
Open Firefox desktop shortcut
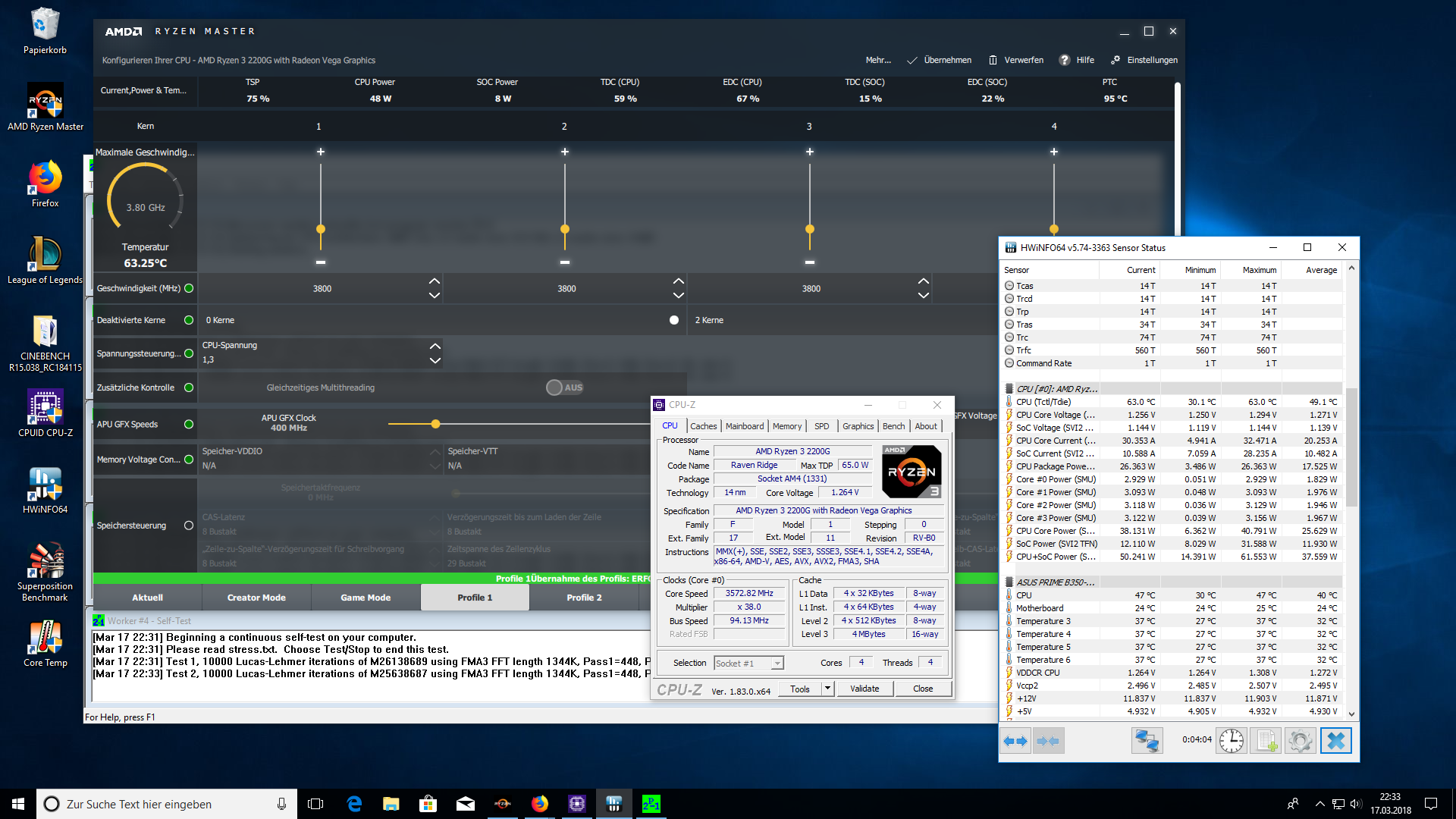[45, 184]
